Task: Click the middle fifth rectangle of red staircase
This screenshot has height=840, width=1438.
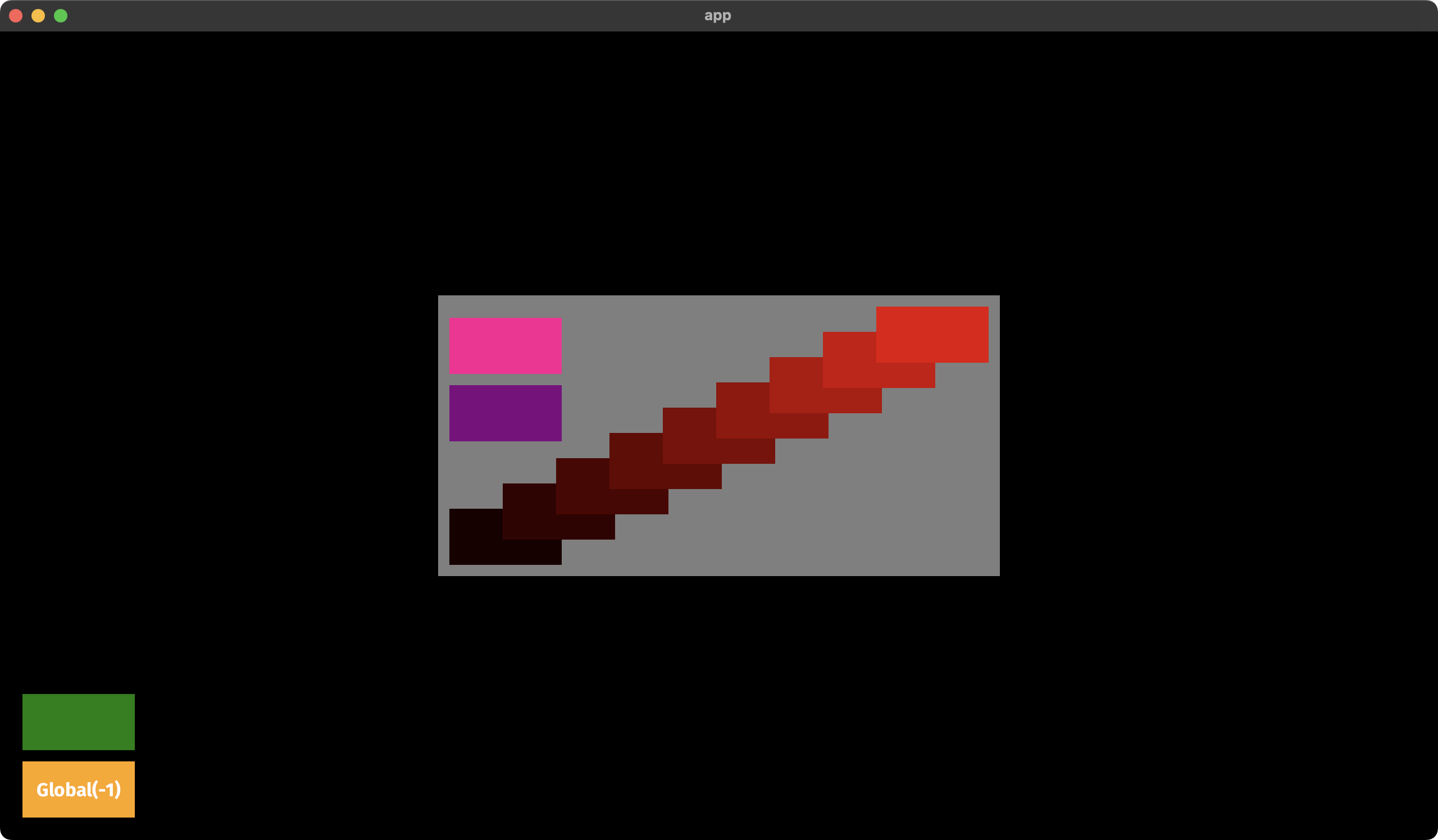Action: tap(689, 435)
